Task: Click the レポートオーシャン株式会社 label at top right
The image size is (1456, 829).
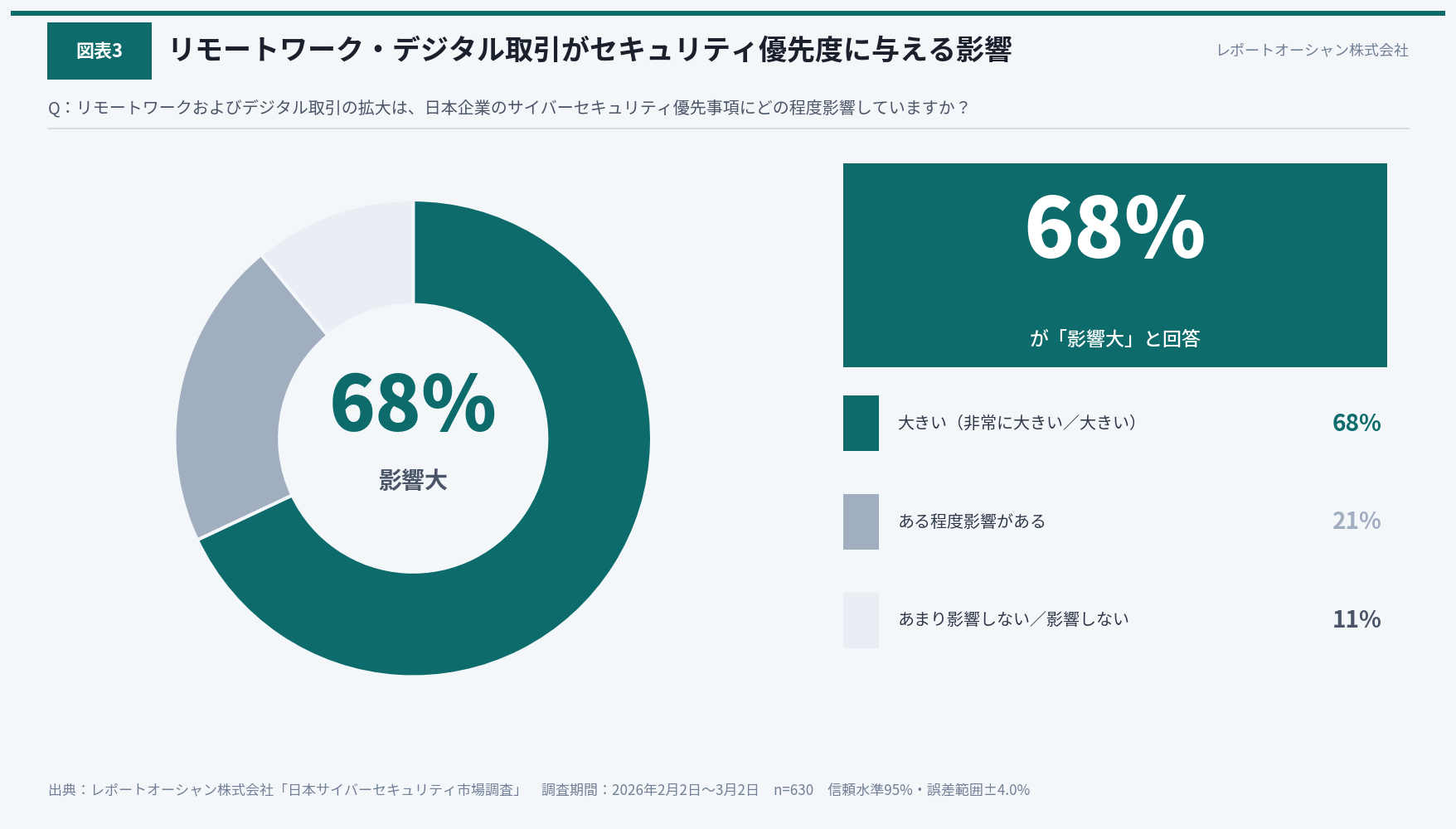Action: 1312,51
